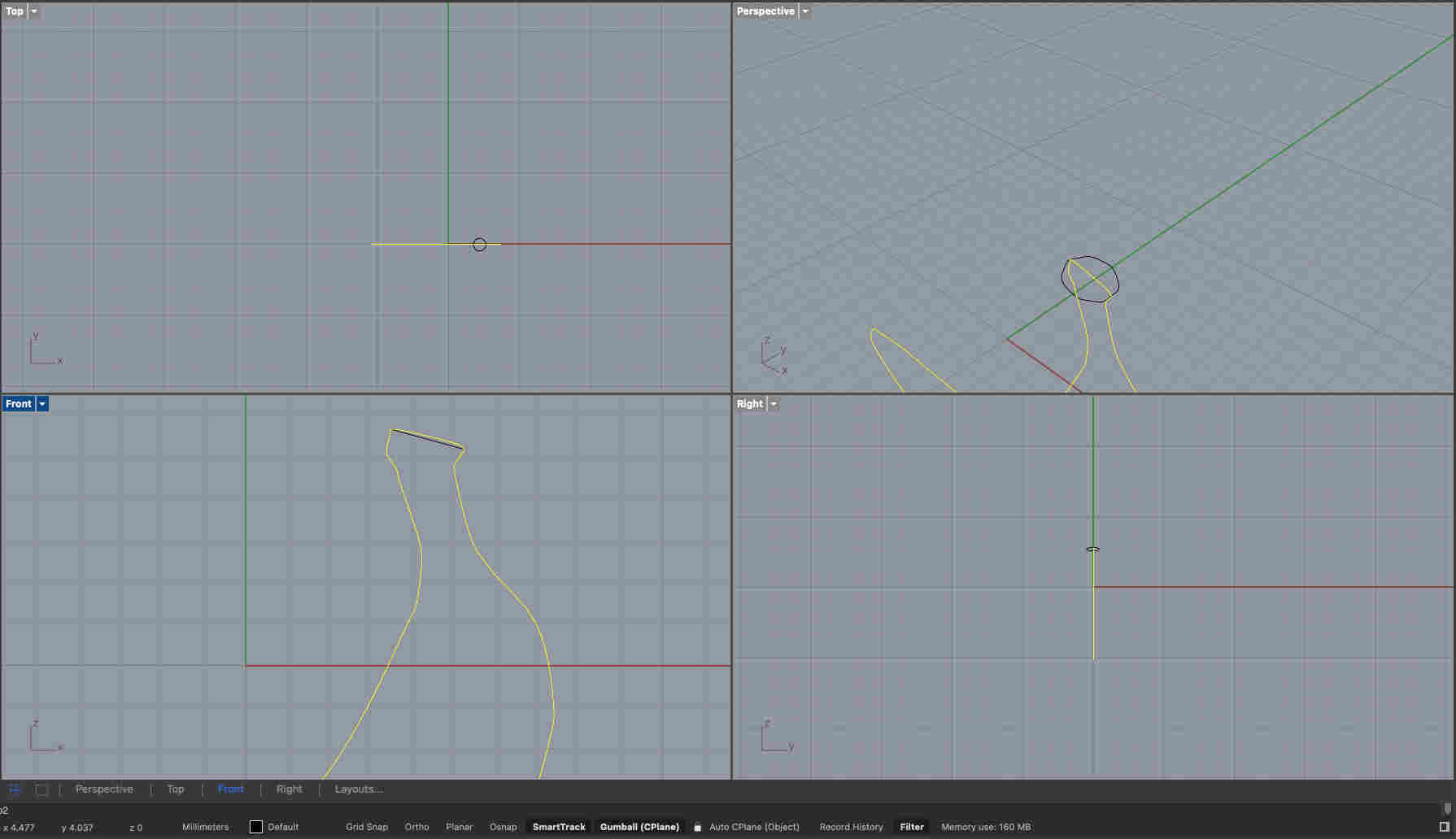Screen dimensions: 1456x839
Task: Click the x 4.477 coordinate readout
Action: click(x=19, y=828)
